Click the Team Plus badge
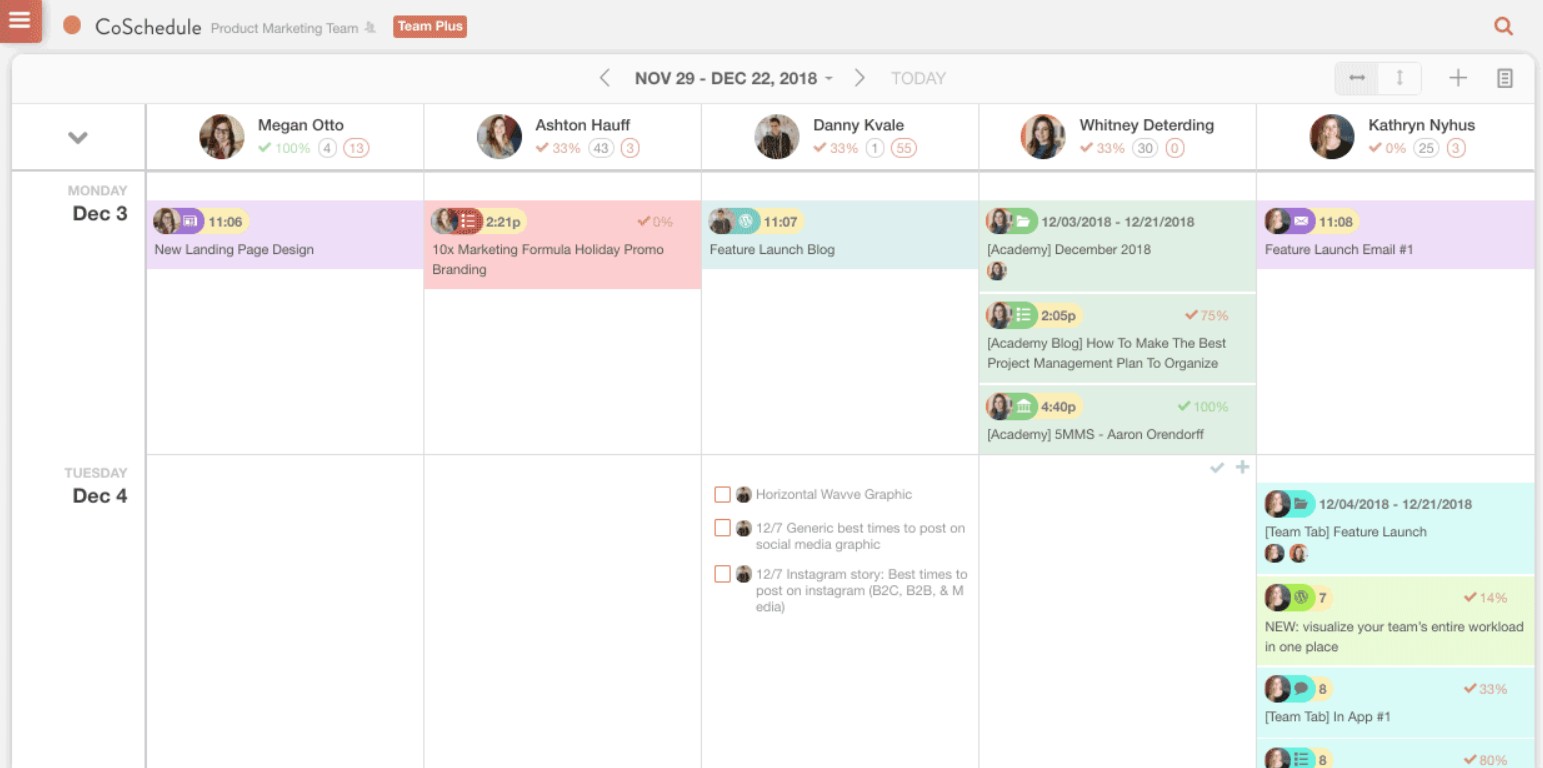The width and height of the screenshot is (1543, 768). (430, 26)
